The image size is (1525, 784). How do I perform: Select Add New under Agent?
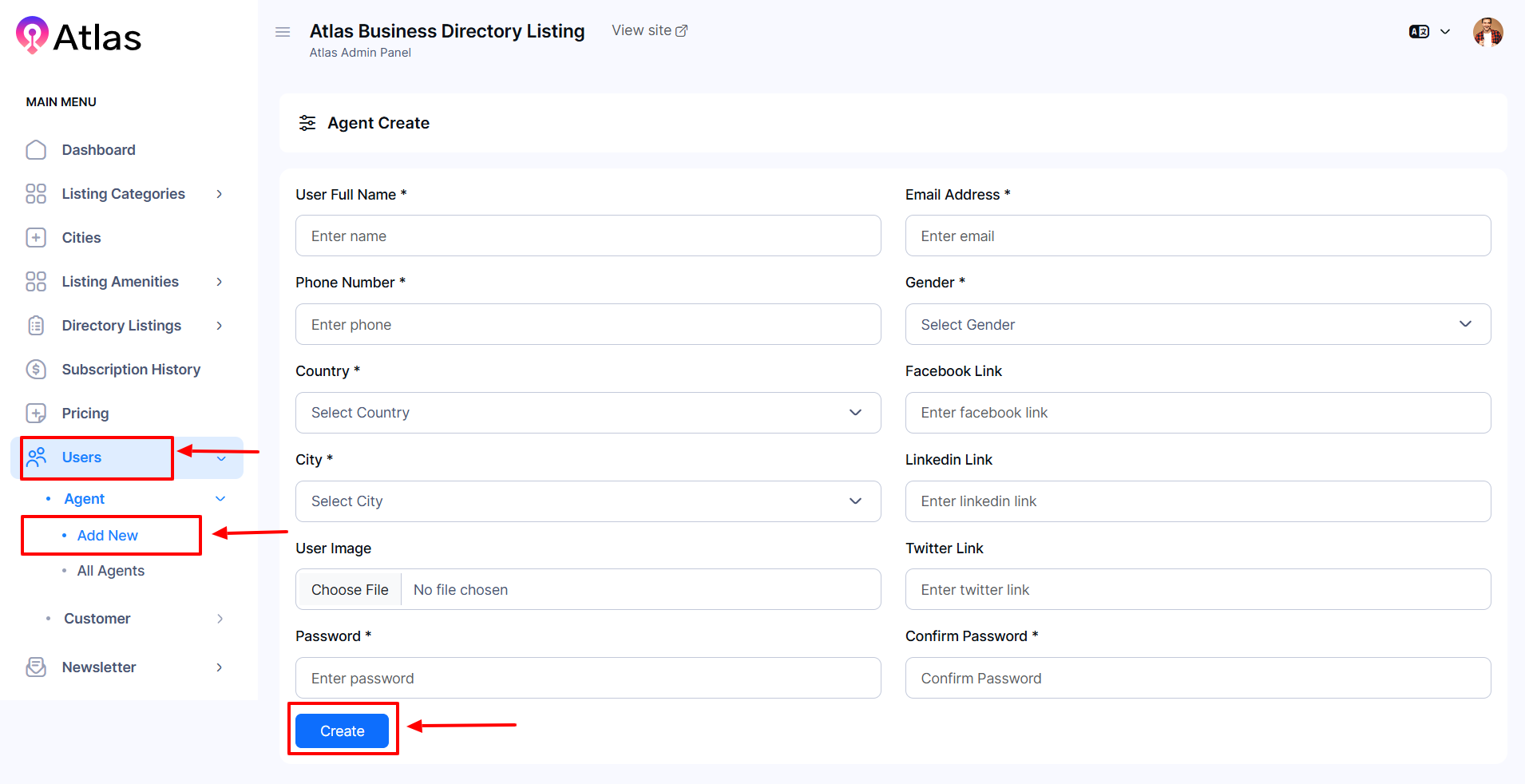[107, 536]
